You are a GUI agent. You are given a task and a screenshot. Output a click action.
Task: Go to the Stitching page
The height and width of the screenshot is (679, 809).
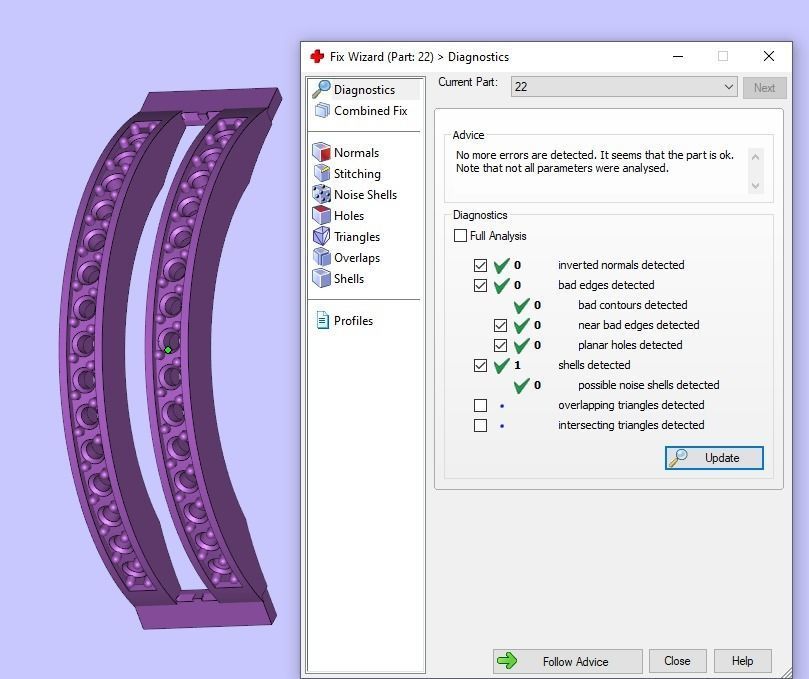(x=357, y=174)
